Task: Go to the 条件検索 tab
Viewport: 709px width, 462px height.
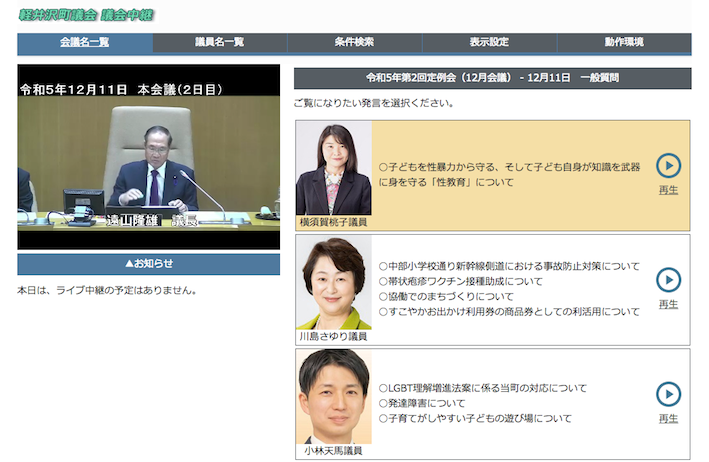Action: 354,42
